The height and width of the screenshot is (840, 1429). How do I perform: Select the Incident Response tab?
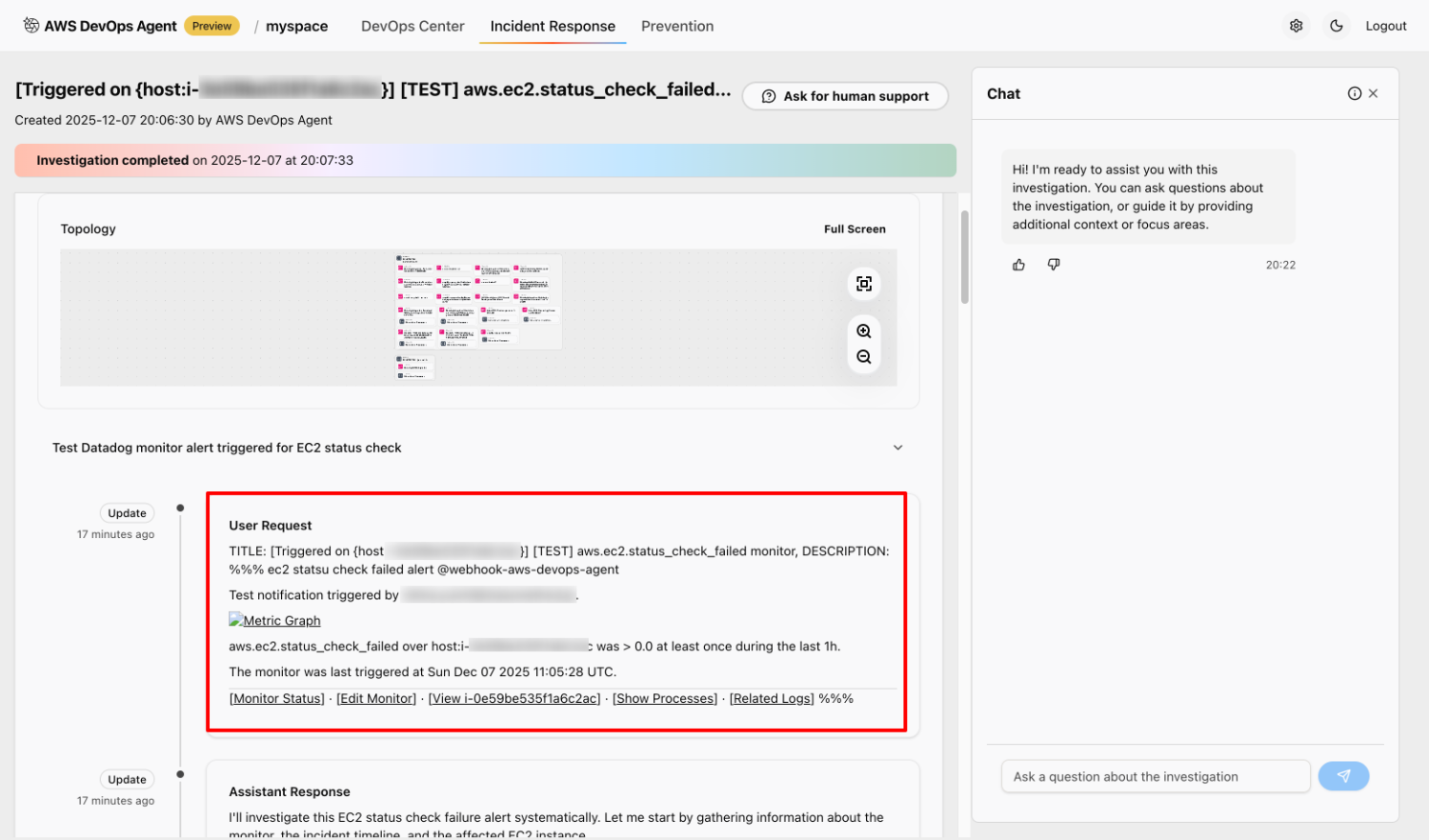point(553,26)
